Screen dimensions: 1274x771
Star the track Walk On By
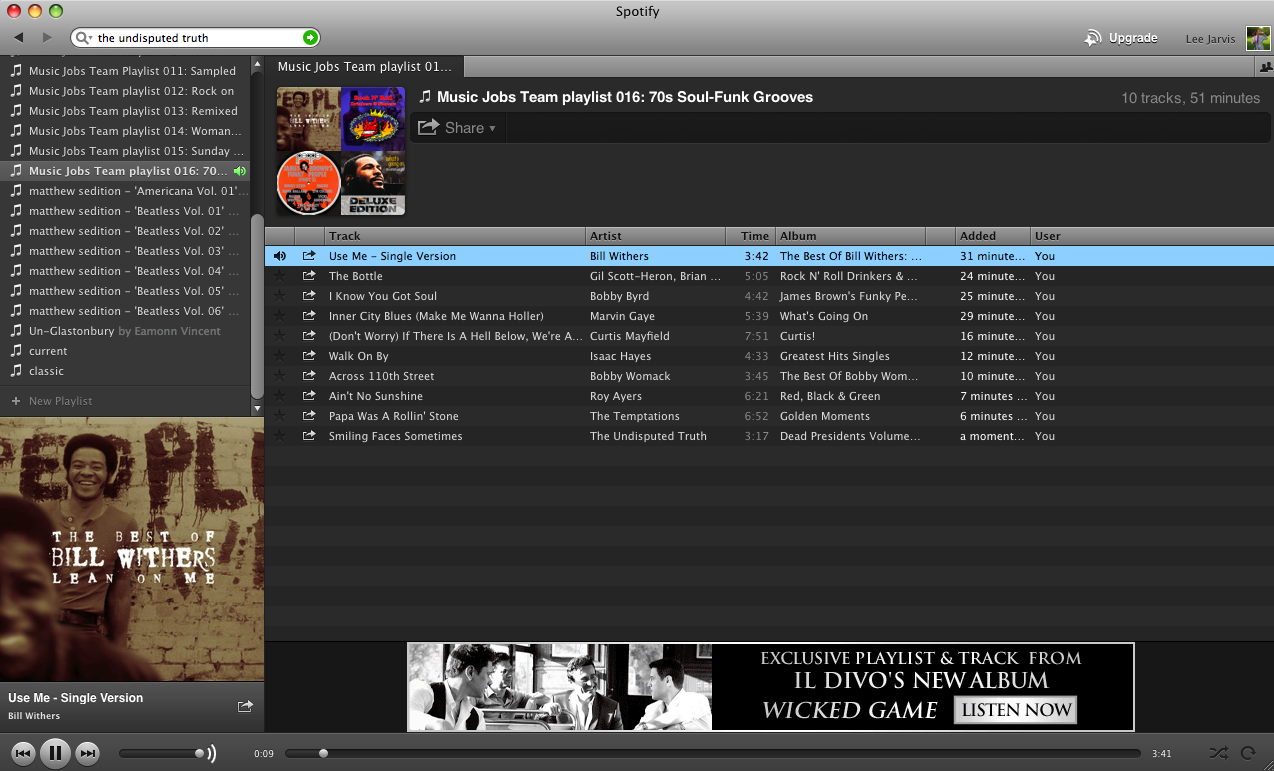point(279,356)
